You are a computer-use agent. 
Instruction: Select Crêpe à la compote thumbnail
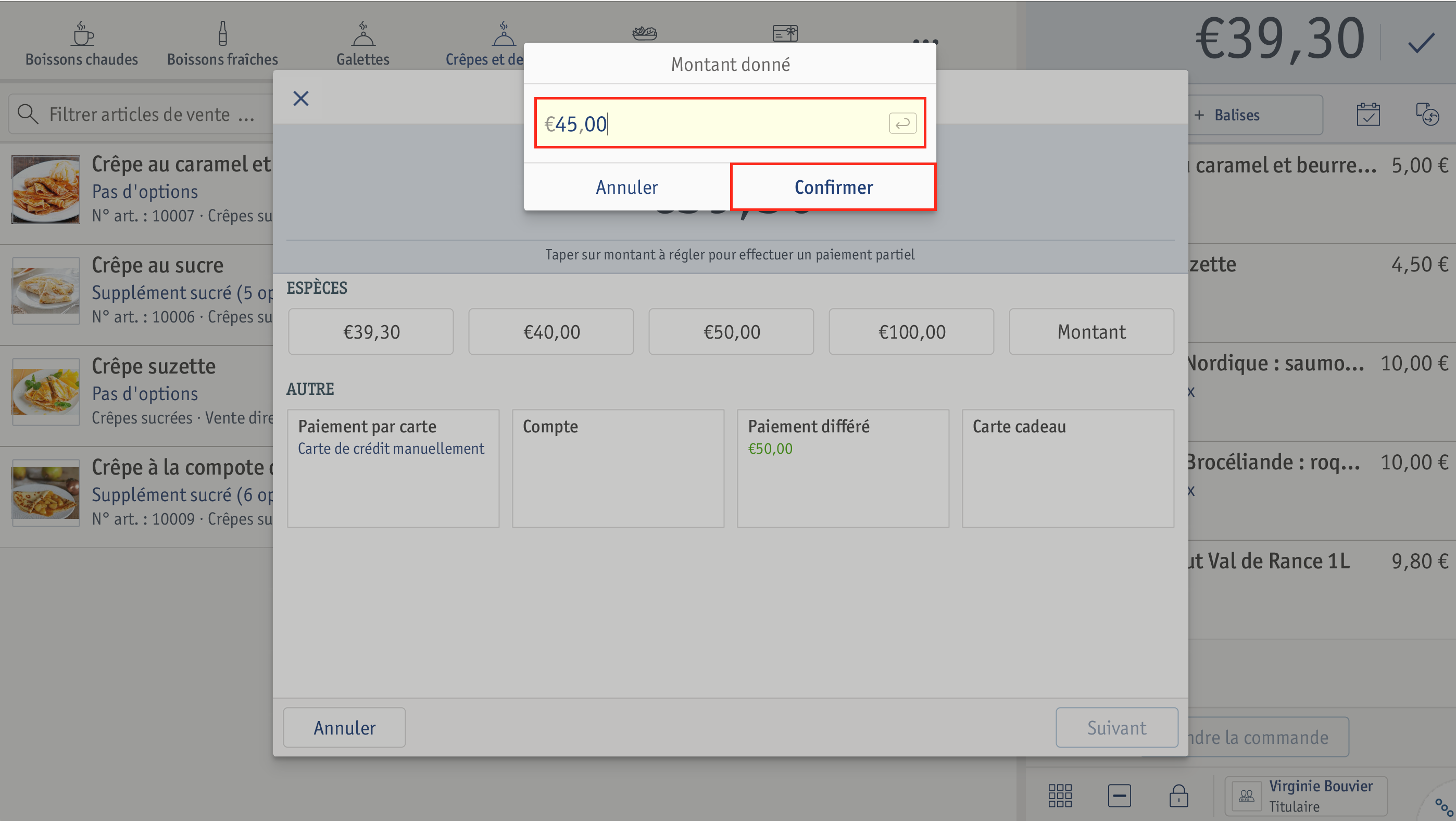[46, 492]
